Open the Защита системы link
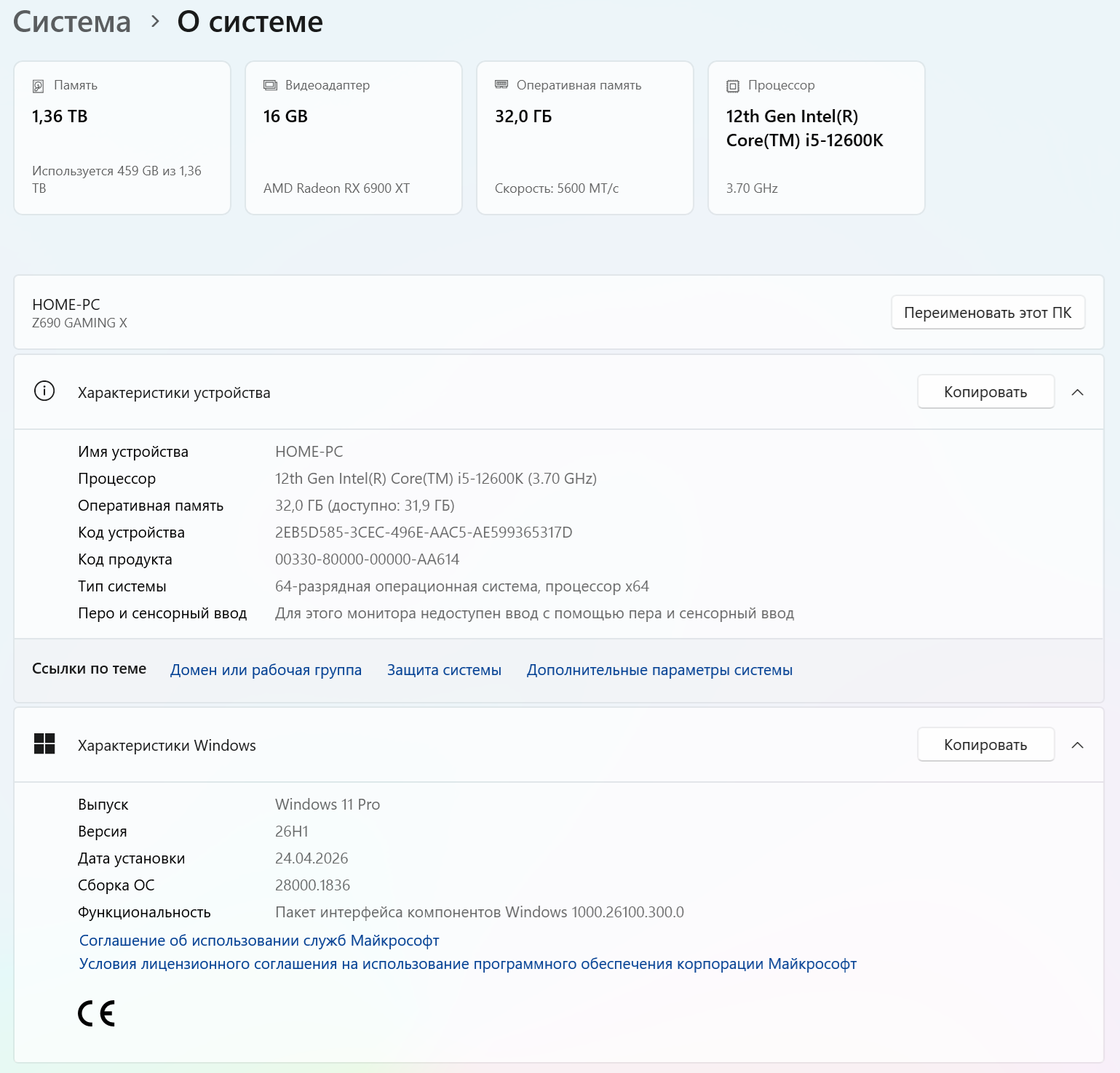The image size is (1120, 1073). (444, 670)
